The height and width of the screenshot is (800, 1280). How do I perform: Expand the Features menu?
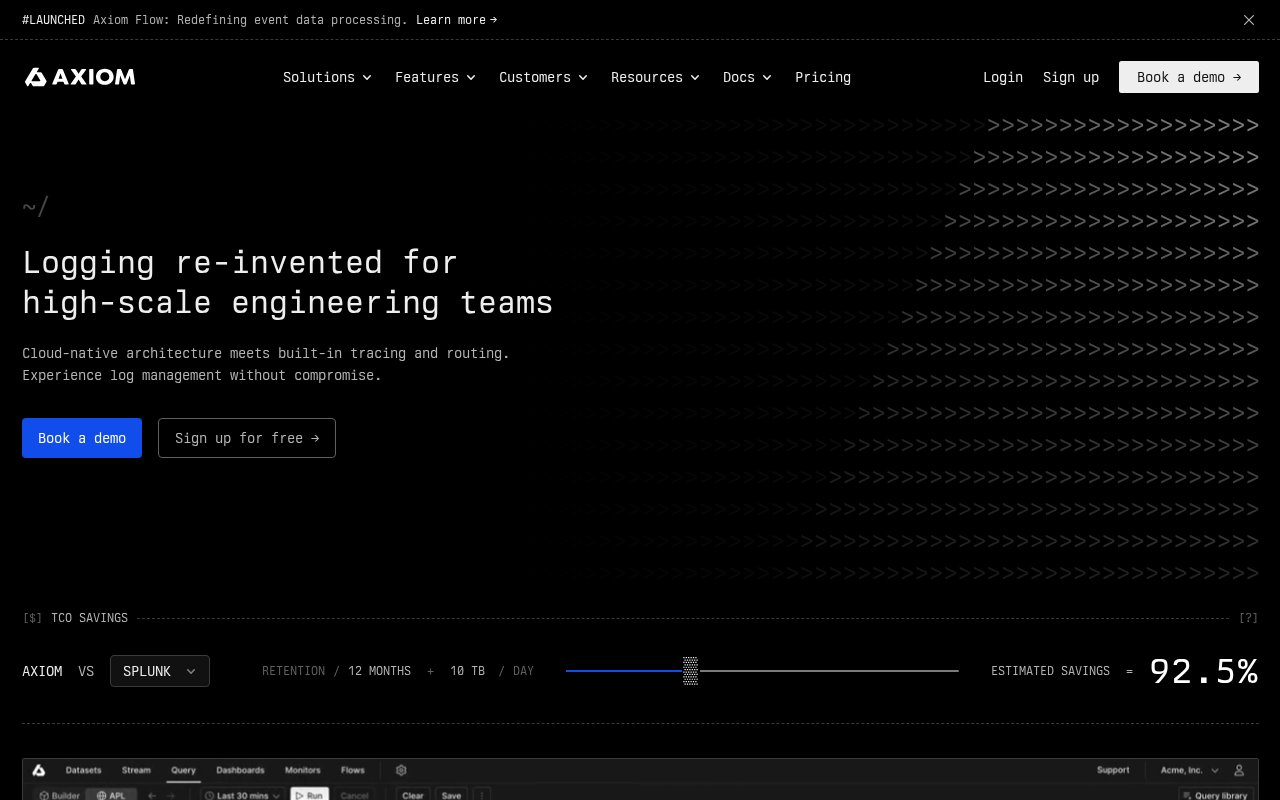(x=435, y=77)
